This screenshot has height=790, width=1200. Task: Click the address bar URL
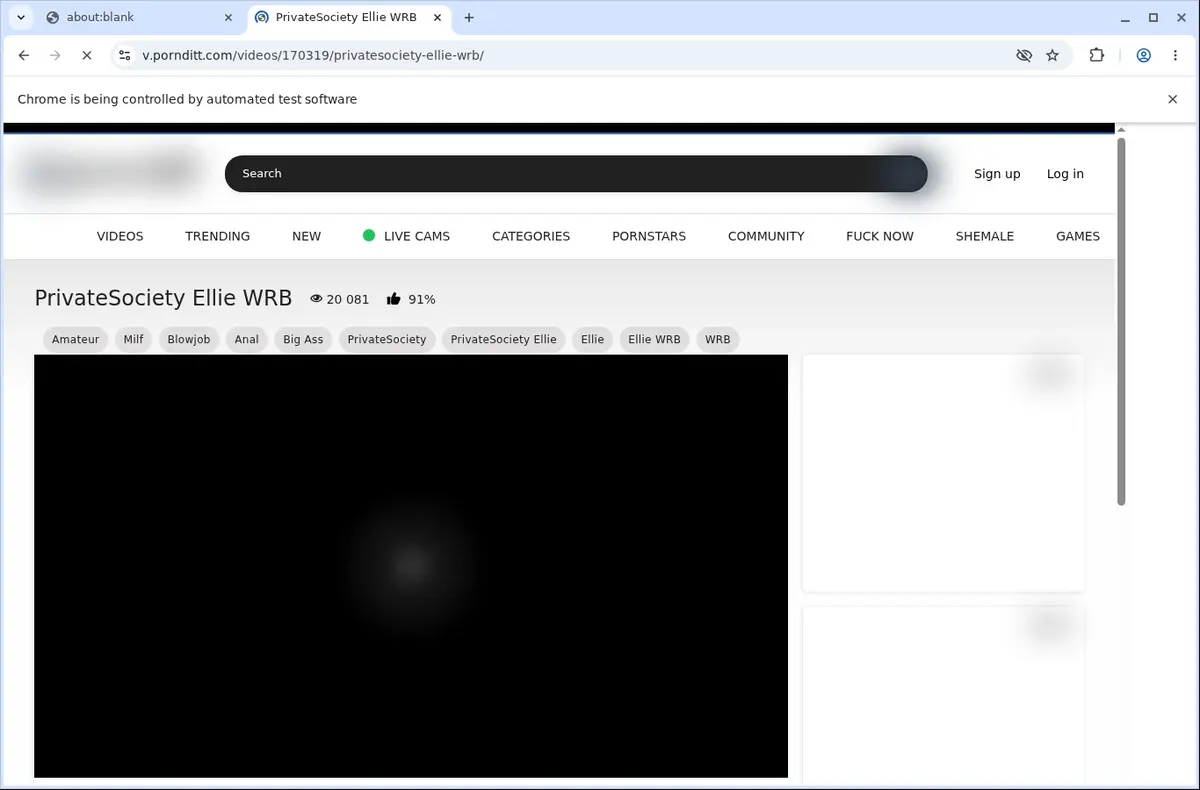coord(313,56)
